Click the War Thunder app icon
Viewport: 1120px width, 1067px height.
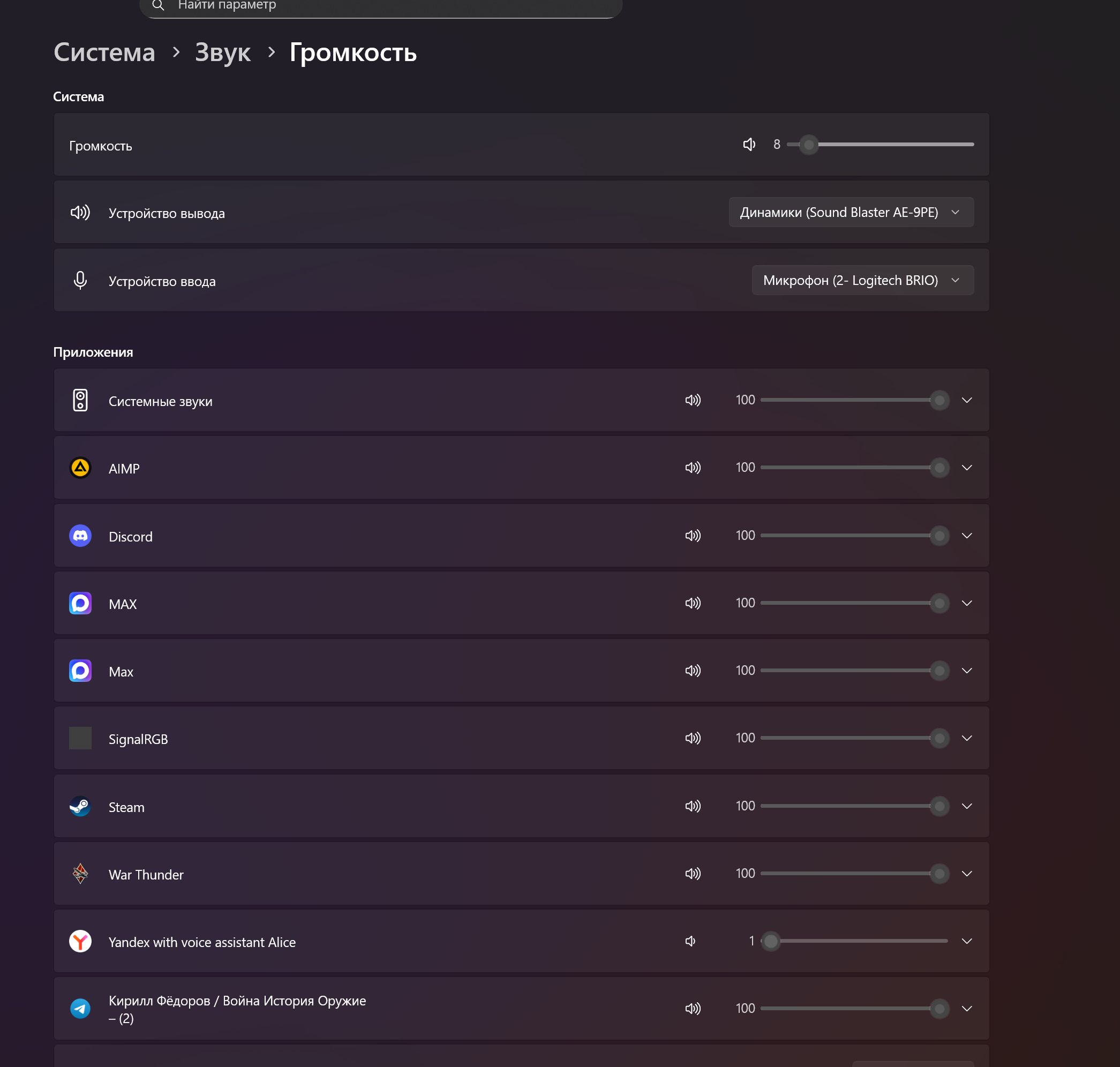[x=80, y=874]
